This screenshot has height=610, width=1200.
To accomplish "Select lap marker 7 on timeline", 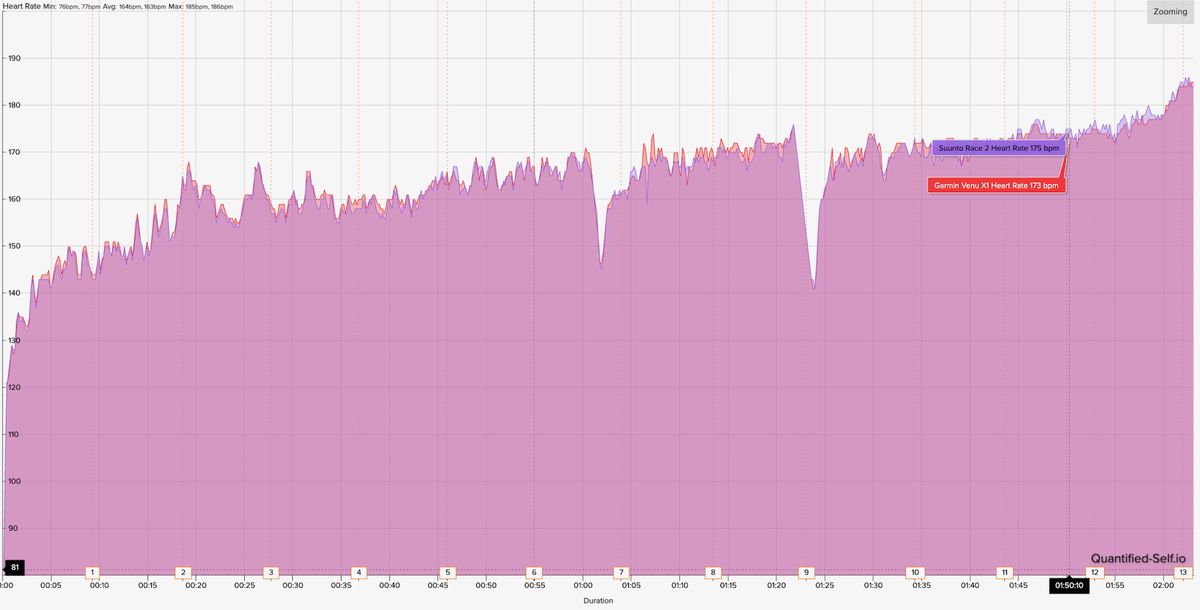I will click(x=622, y=573).
